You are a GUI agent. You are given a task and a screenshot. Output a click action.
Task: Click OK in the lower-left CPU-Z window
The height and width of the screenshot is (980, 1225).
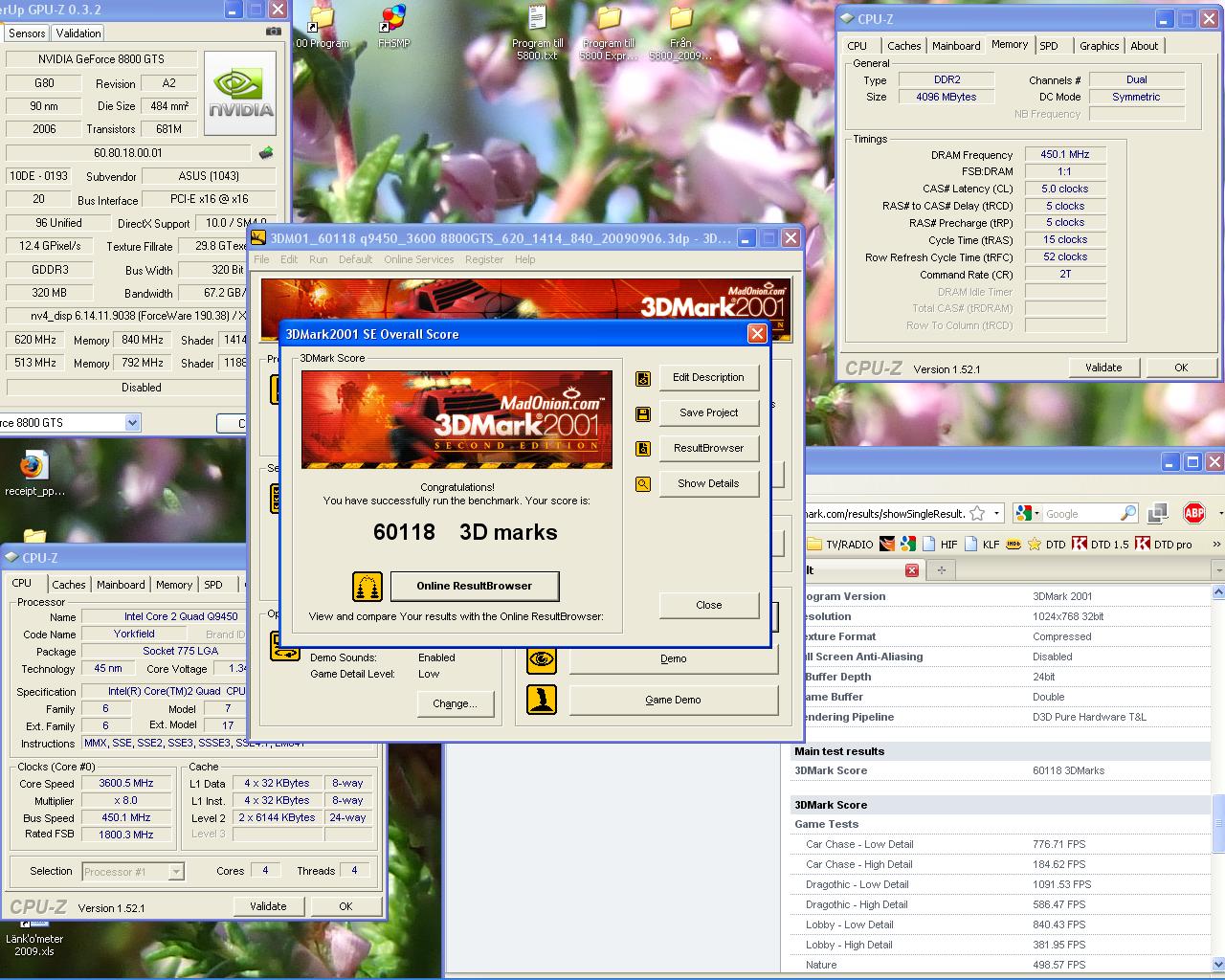pyautogui.click(x=345, y=906)
